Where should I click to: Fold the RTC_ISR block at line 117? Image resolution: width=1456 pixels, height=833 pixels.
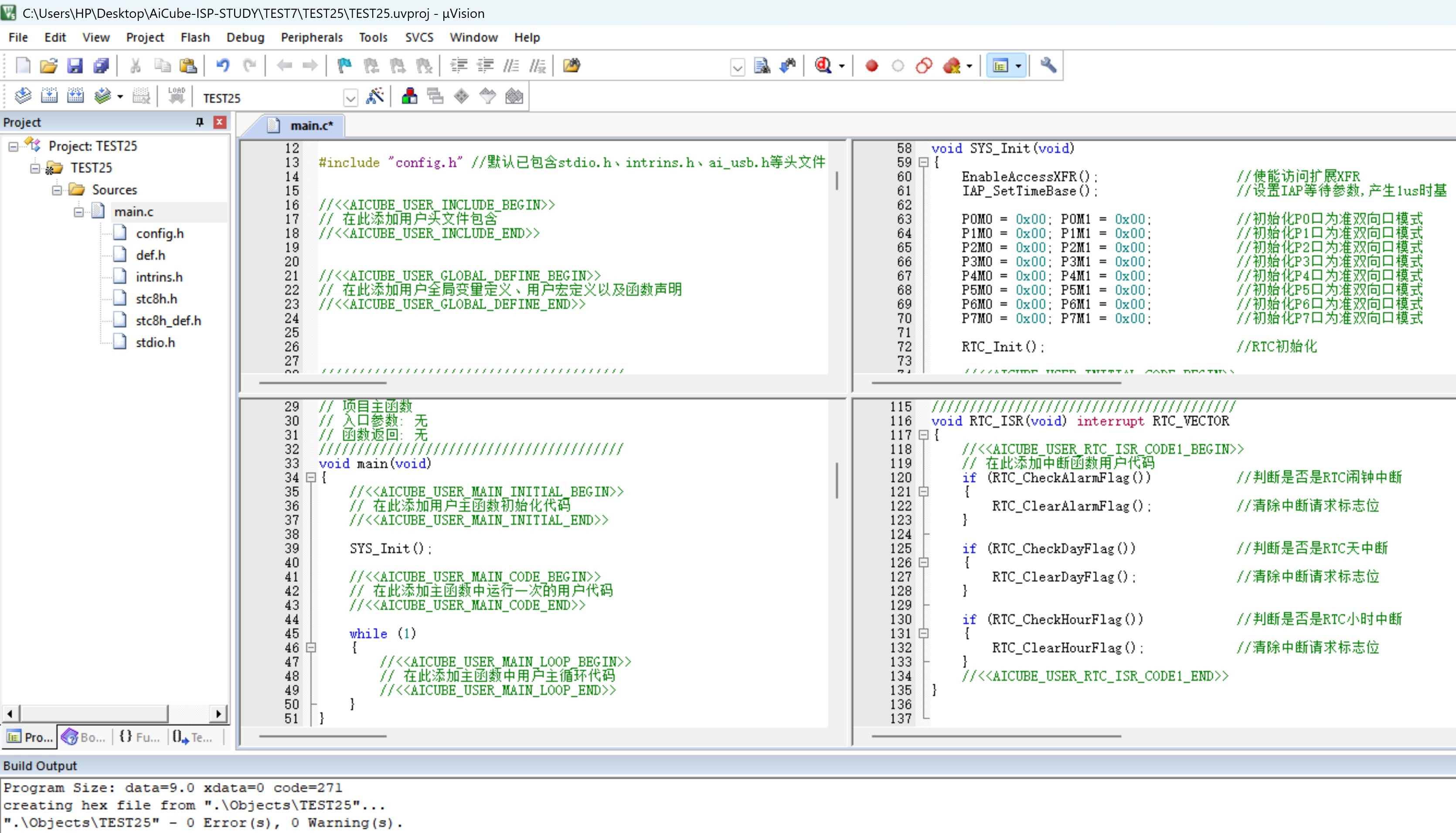[923, 435]
